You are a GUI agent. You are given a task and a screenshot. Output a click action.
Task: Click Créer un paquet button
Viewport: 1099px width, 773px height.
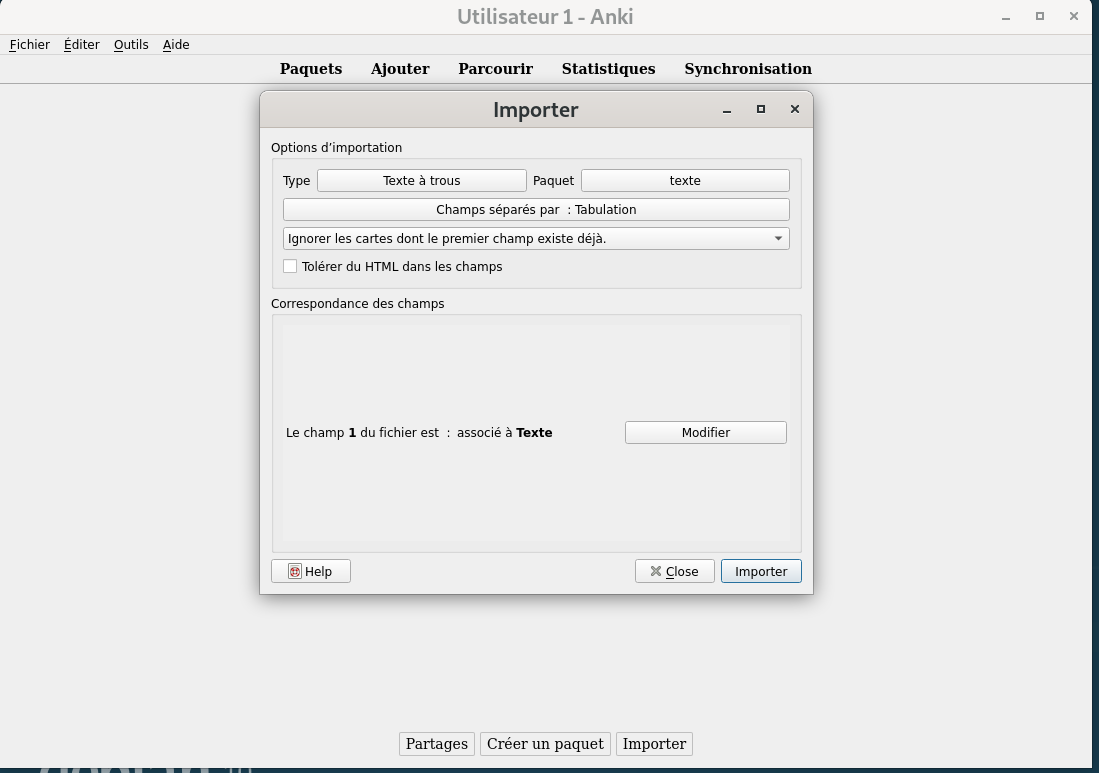click(545, 744)
